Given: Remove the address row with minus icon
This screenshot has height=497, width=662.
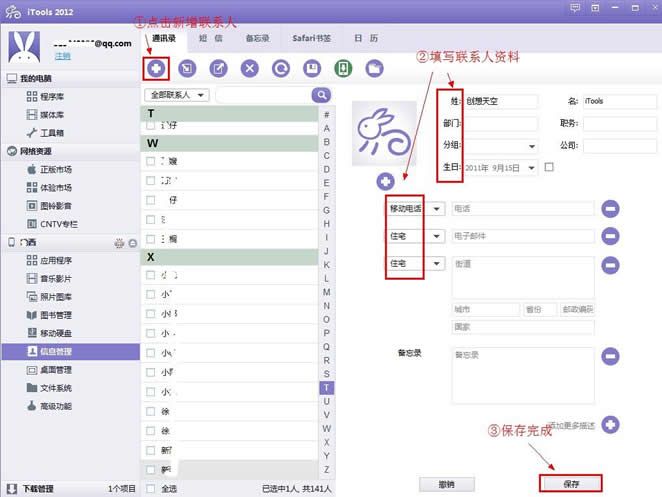Looking at the screenshot, I should click(x=610, y=265).
